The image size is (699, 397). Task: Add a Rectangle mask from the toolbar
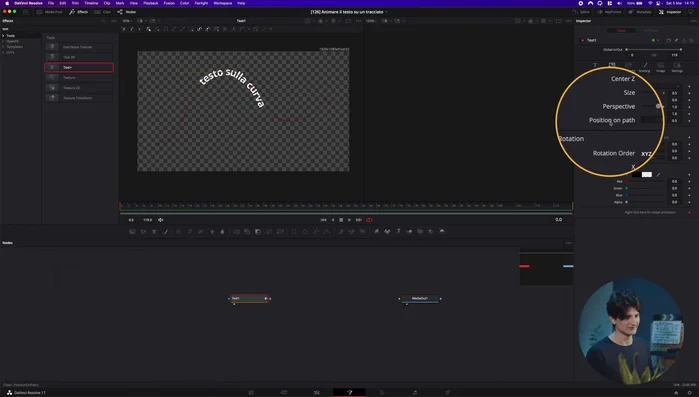(294, 232)
